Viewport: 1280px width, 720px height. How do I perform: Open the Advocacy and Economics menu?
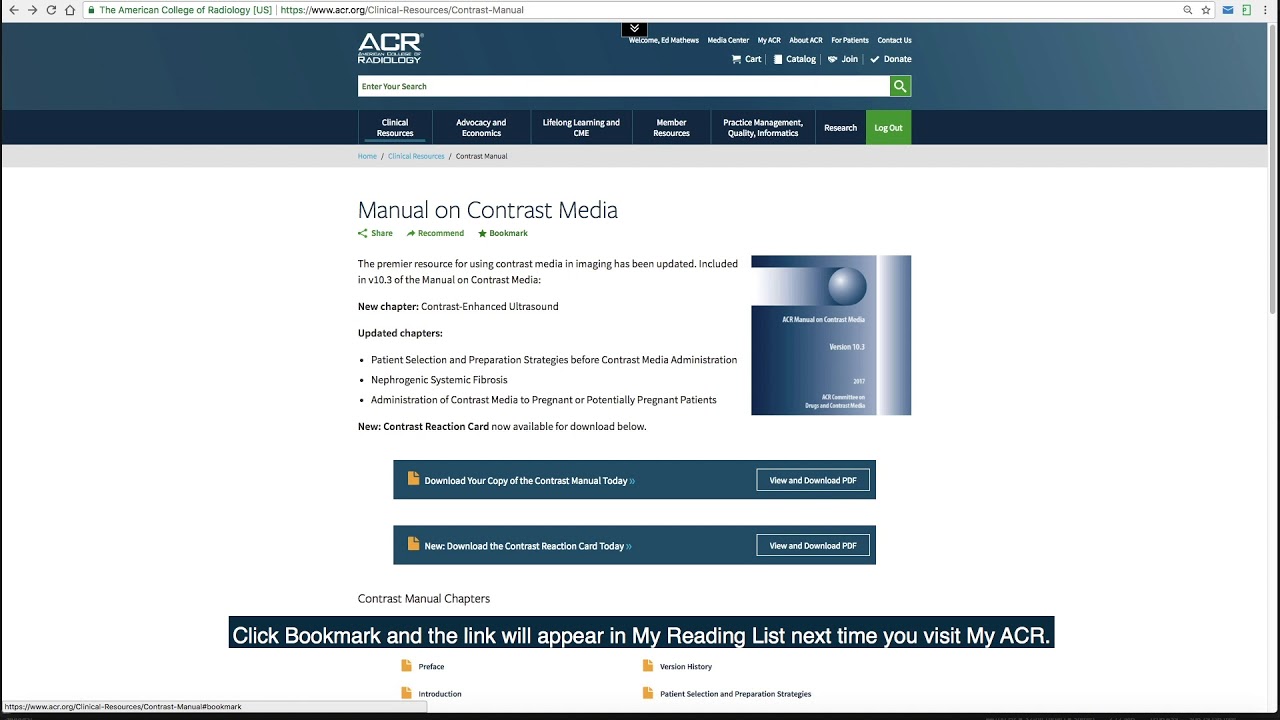tap(481, 128)
